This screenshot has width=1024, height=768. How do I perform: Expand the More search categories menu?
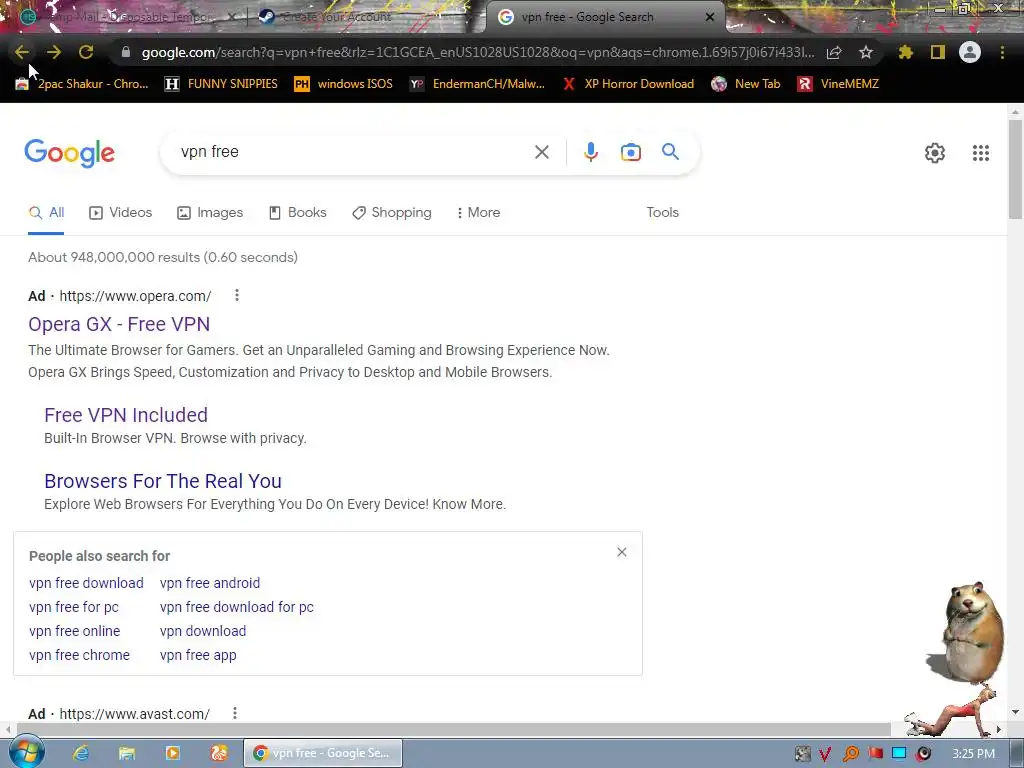(x=479, y=213)
